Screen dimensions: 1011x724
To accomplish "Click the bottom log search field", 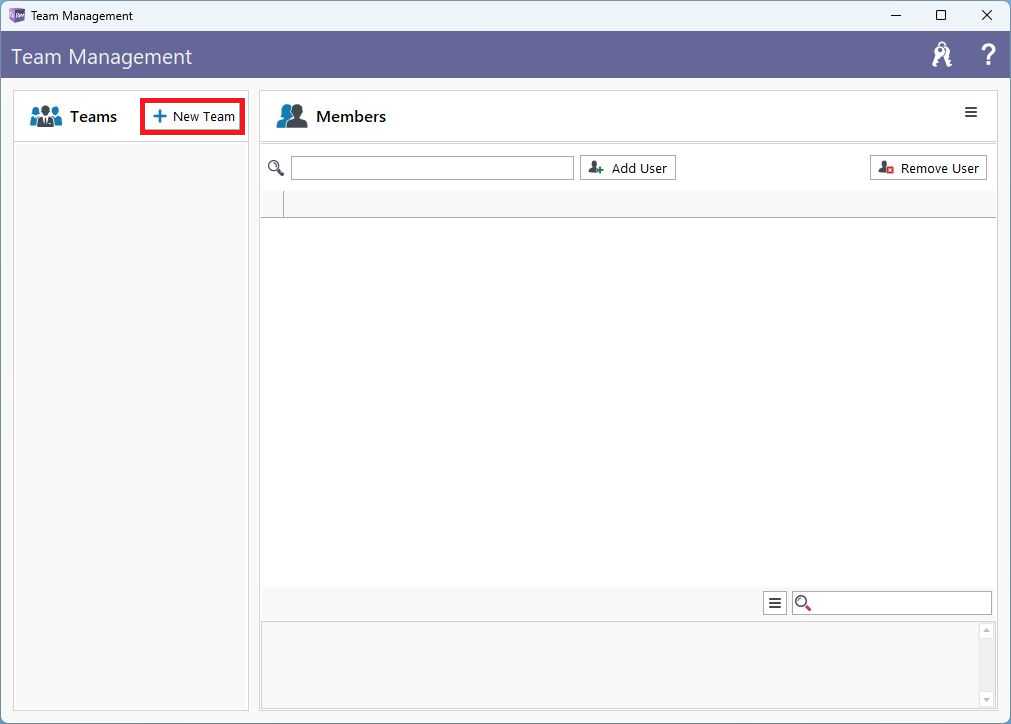I will click(892, 603).
